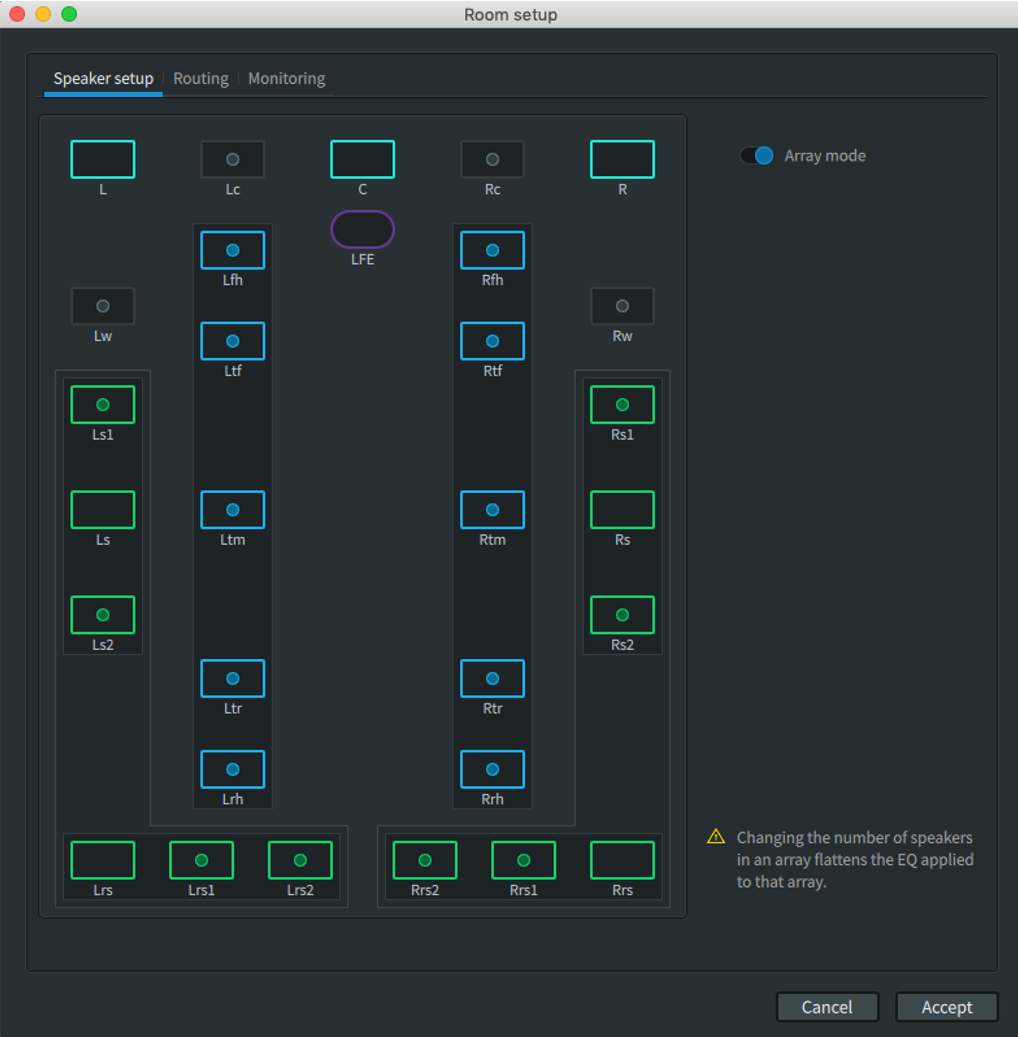Screen dimensions: 1018x1037
Task: Select the Ls side surround speaker
Action: click(x=103, y=510)
